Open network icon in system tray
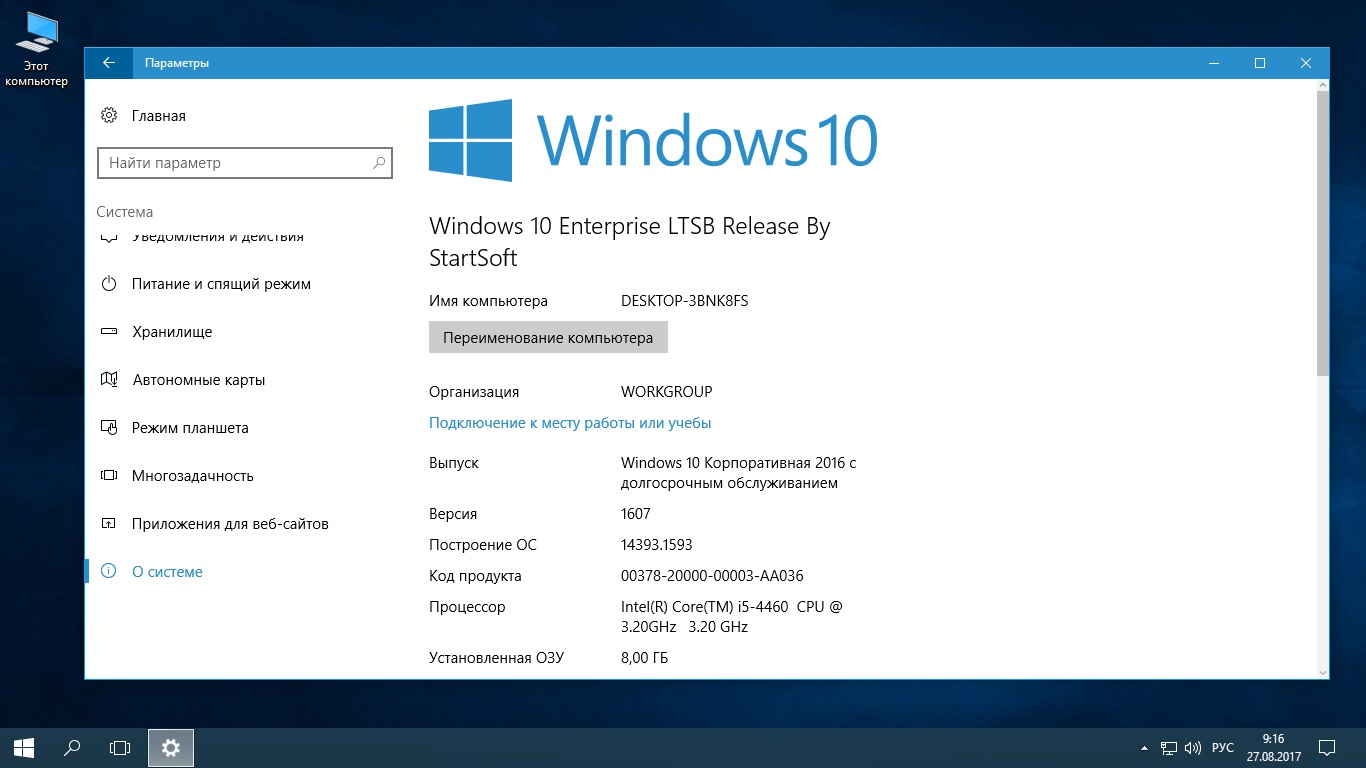The image size is (1366, 768). 1169,748
